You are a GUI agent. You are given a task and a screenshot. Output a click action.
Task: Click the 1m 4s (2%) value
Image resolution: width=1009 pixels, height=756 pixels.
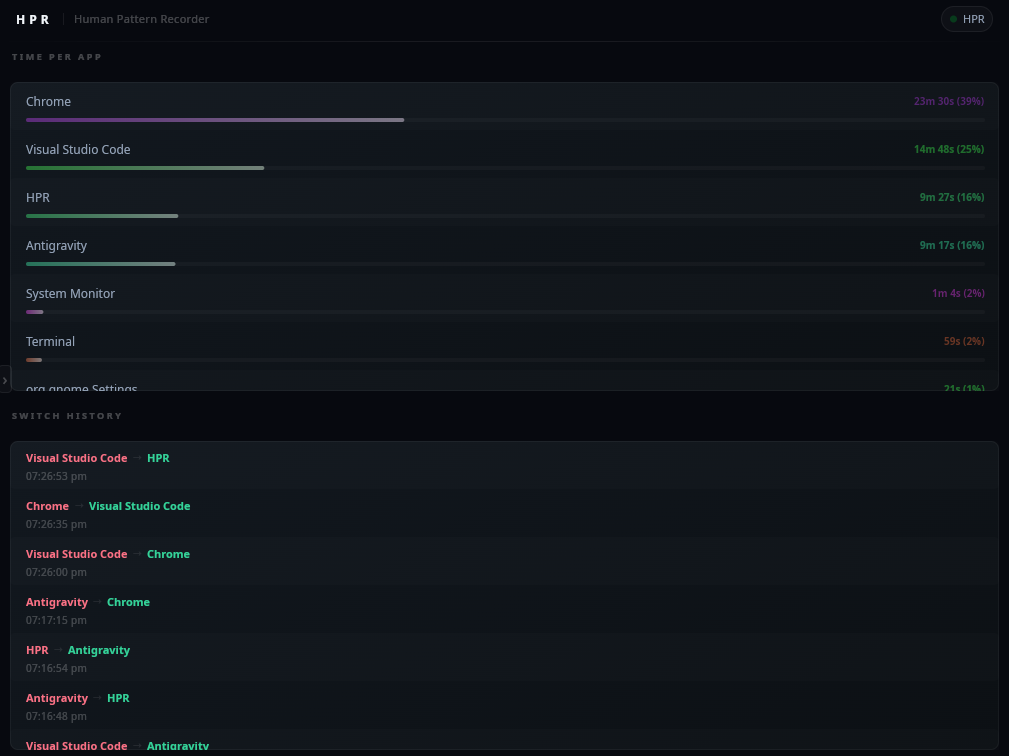[x=958, y=293]
